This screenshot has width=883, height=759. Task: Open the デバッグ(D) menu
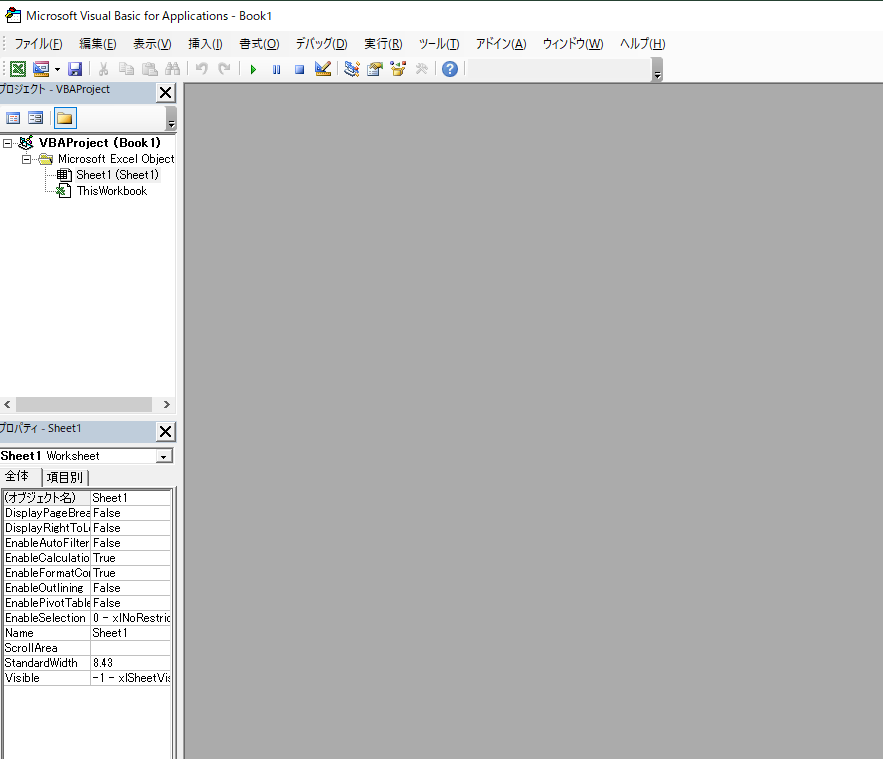click(322, 44)
